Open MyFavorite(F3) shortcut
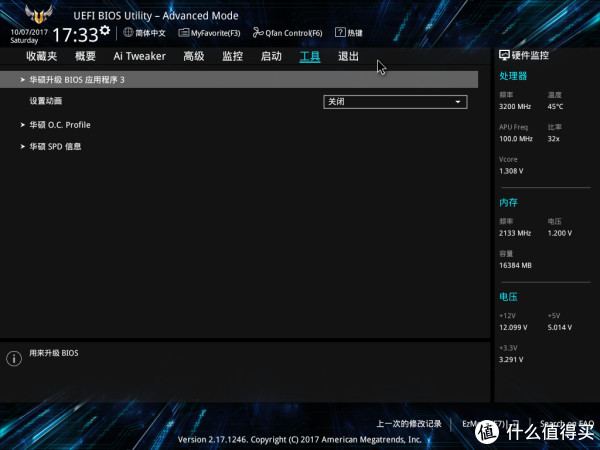This screenshot has width=600, height=450. [x=209, y=33]
